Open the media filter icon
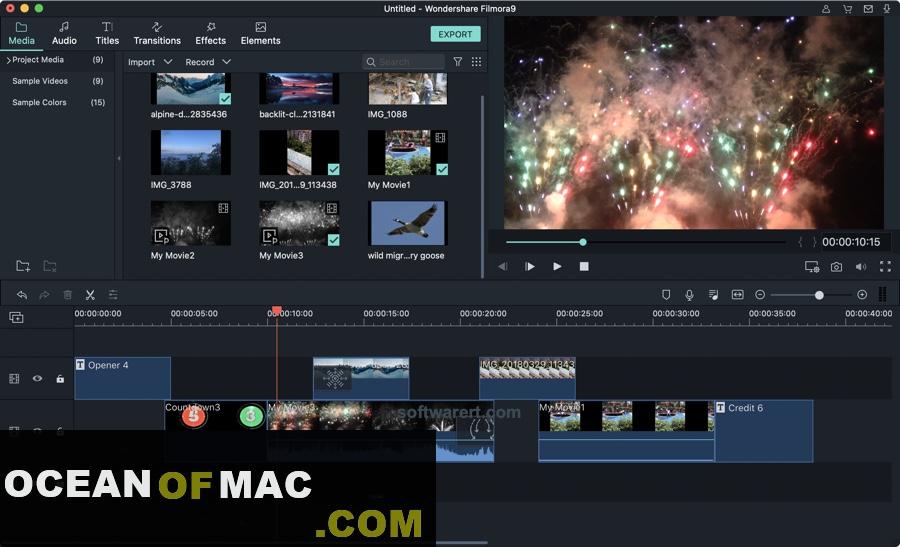The height and width of the screenshot is (547, 900). click(x=457, y=62)
